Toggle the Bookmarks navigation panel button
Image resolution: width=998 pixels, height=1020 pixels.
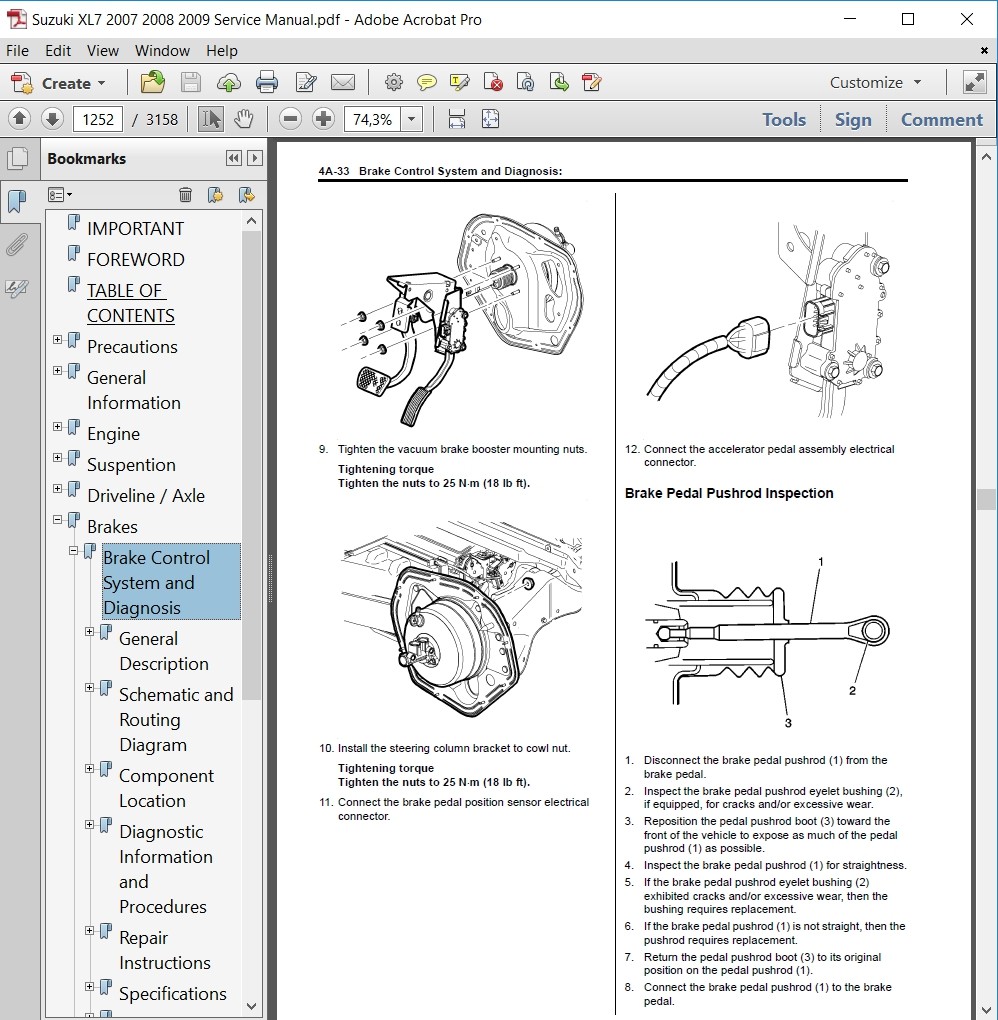point(17,202)
